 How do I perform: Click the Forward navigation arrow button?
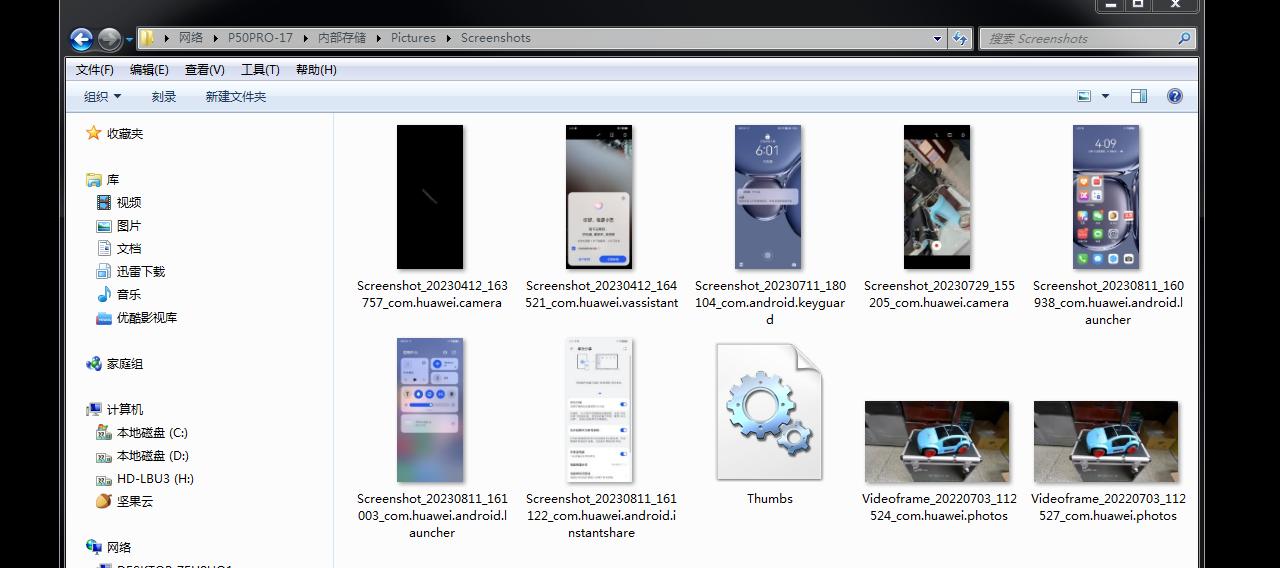[x=110, y=39]
